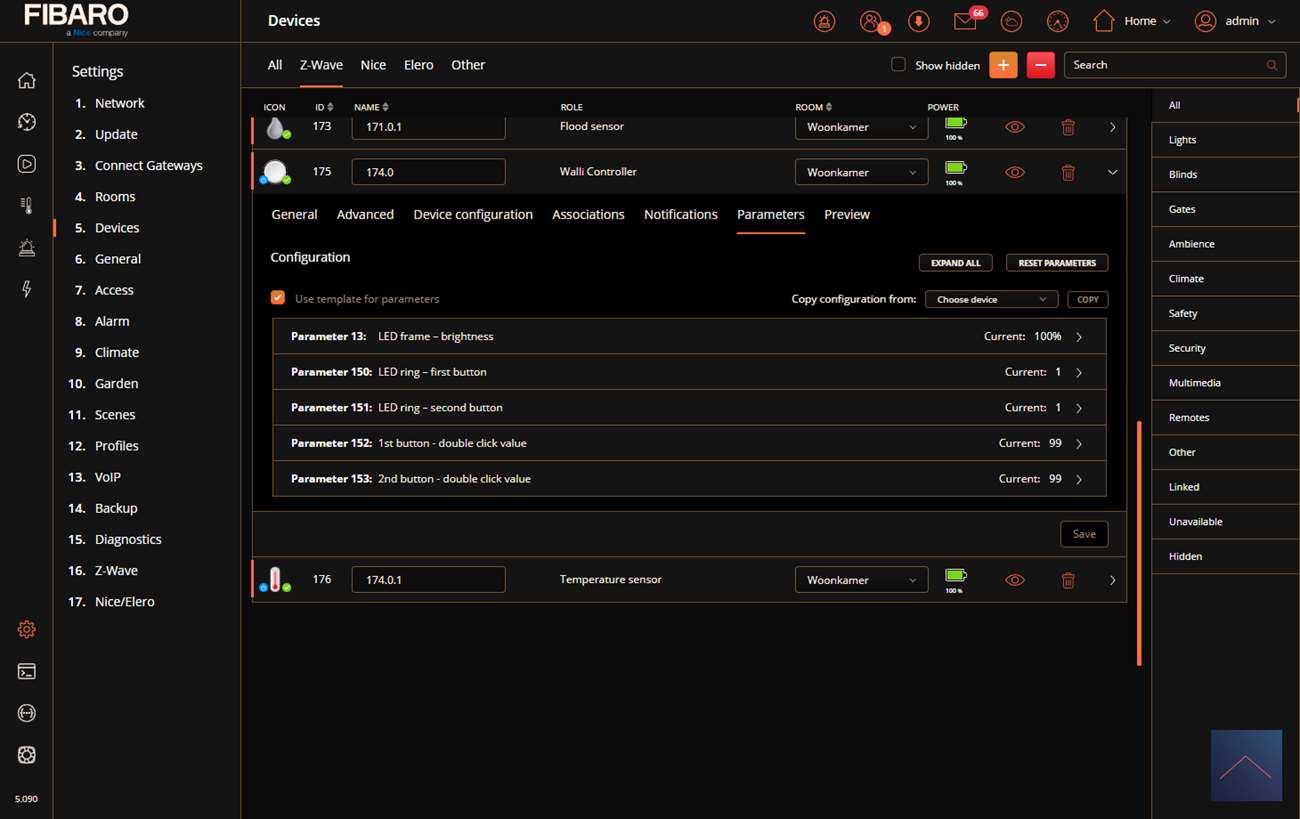Open the alarm siren icon in sidebar

tap(27, 248)
